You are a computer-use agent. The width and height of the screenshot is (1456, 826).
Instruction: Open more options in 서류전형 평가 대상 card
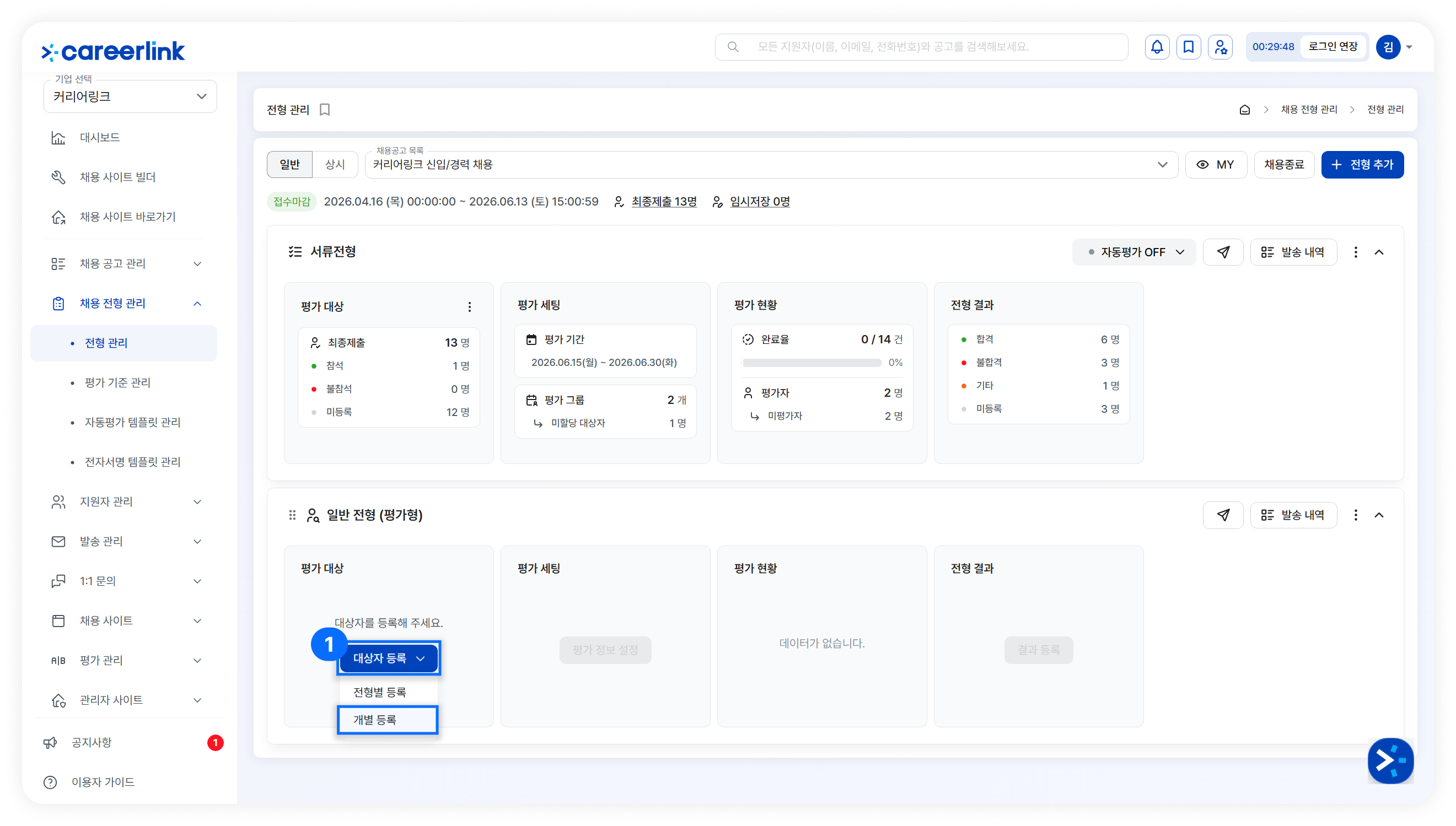point(469,307)
